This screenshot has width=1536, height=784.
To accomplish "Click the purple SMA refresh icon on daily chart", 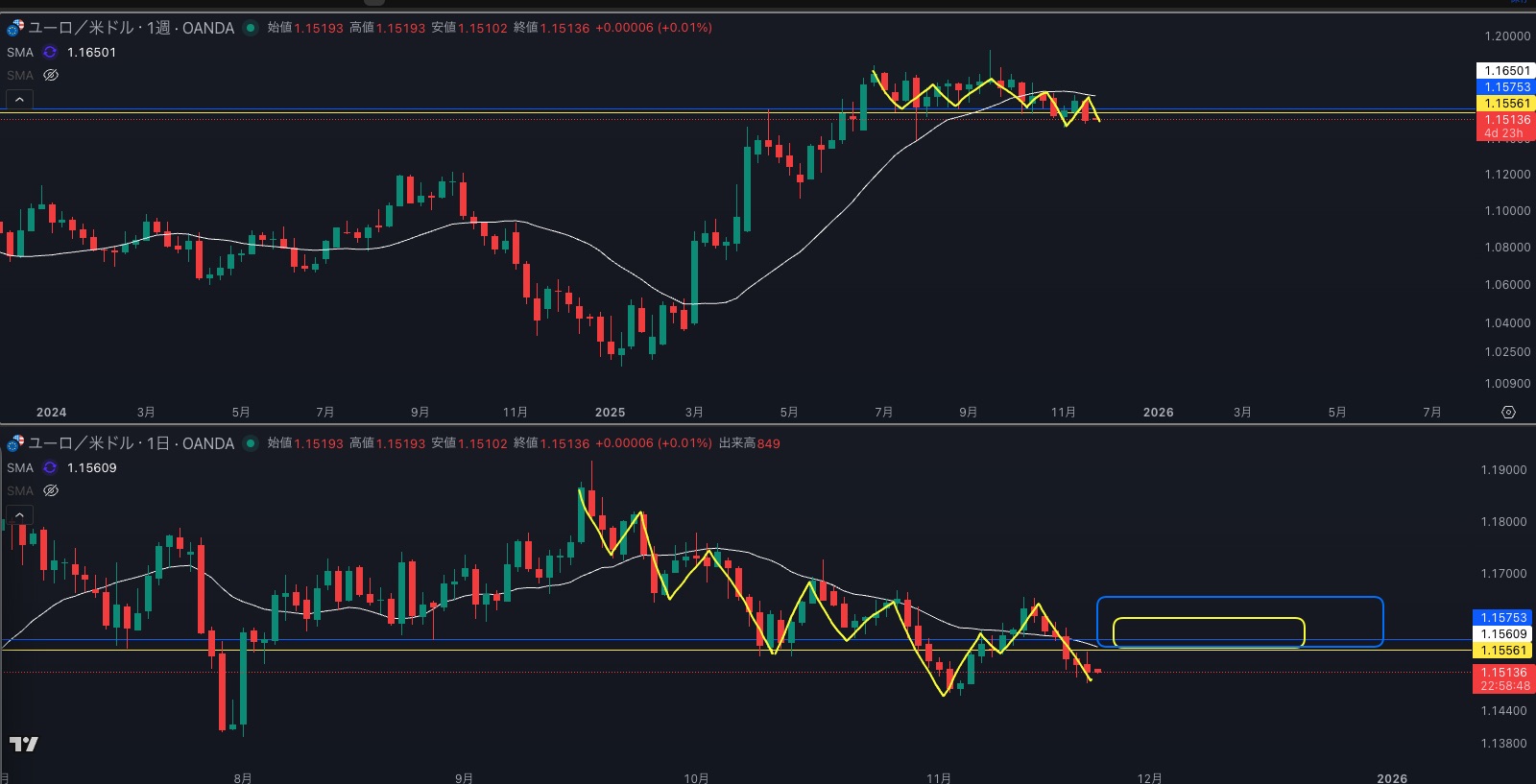I will [x=50, y=468].
